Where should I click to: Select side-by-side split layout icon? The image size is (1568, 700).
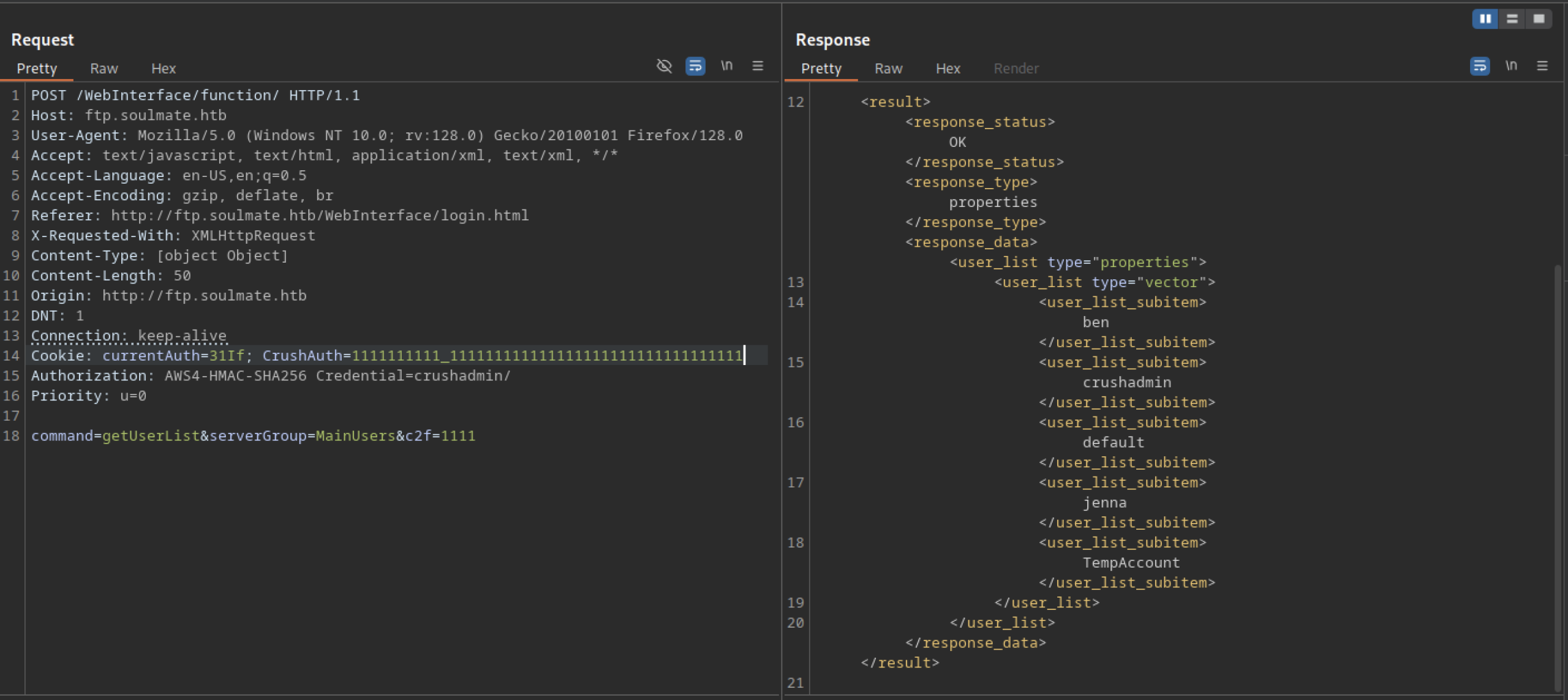(x=1485, y=19)
